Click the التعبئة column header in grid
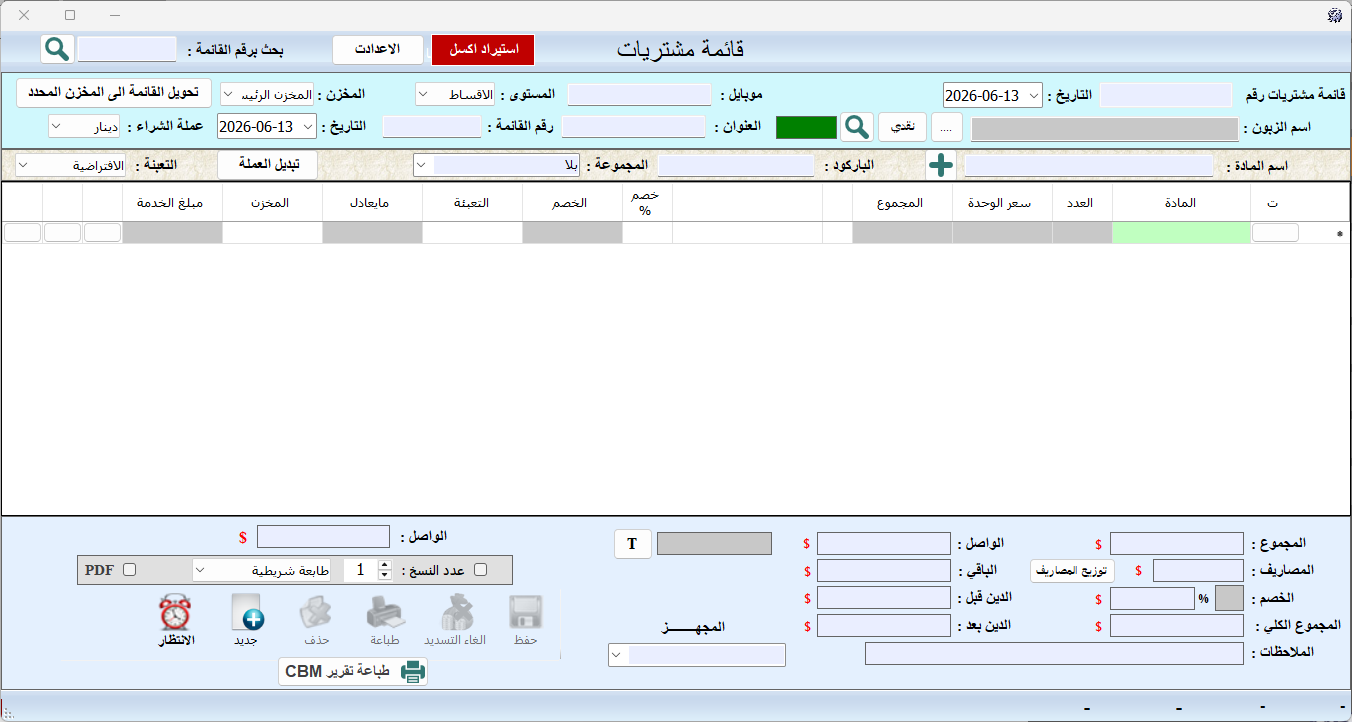 point(472,202)
